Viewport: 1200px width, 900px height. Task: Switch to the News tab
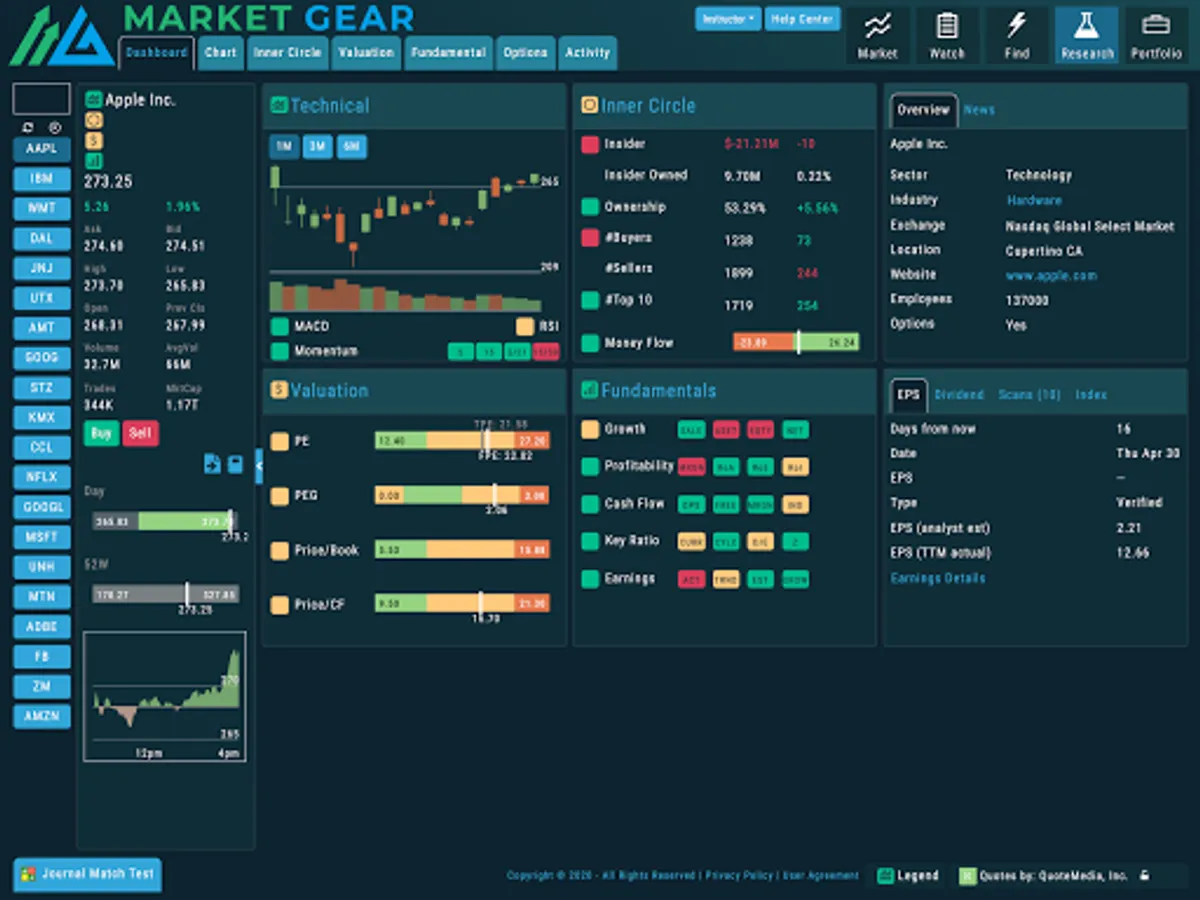click(979, 110)
